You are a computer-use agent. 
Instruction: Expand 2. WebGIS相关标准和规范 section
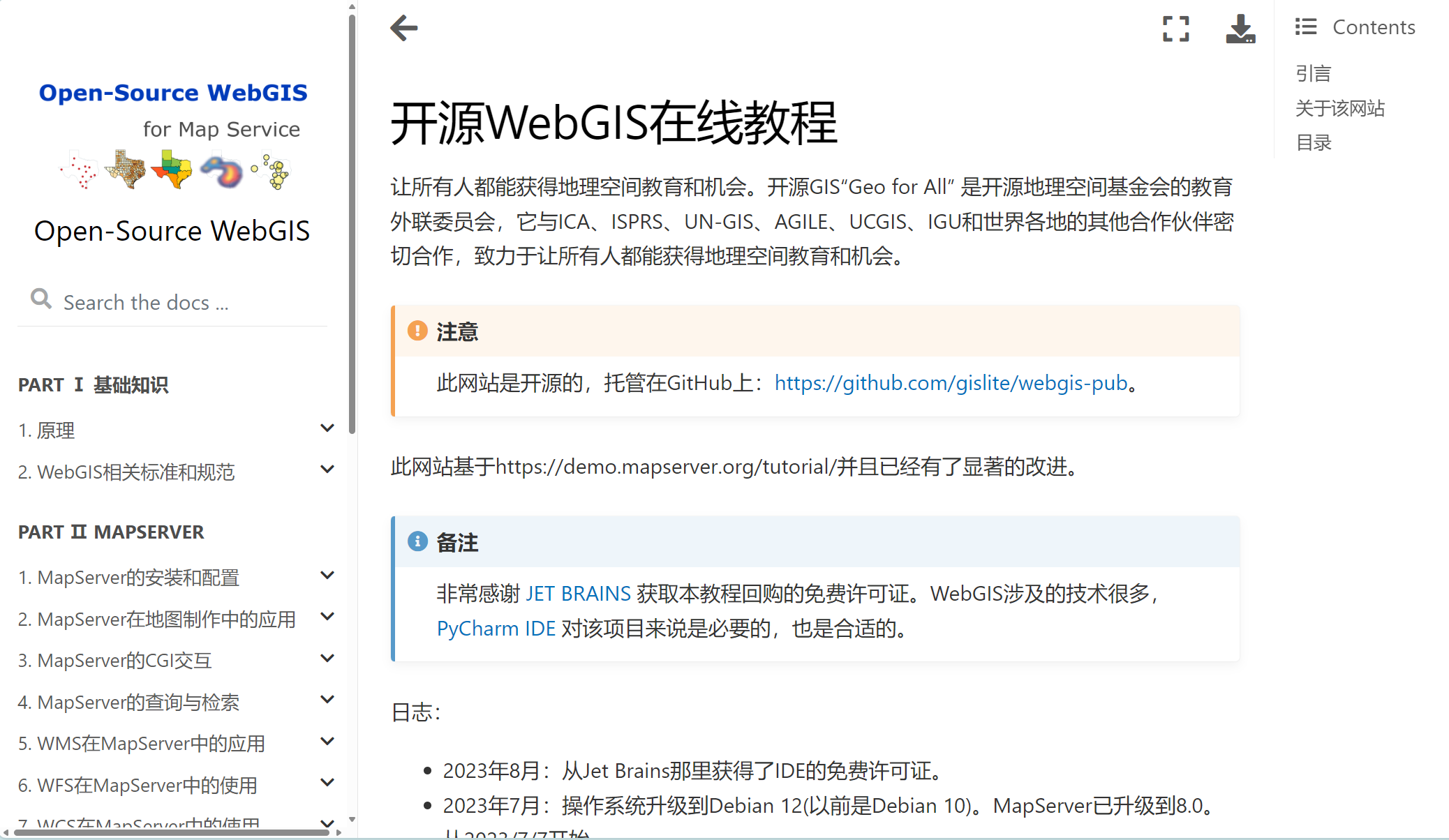pos(327,469)
